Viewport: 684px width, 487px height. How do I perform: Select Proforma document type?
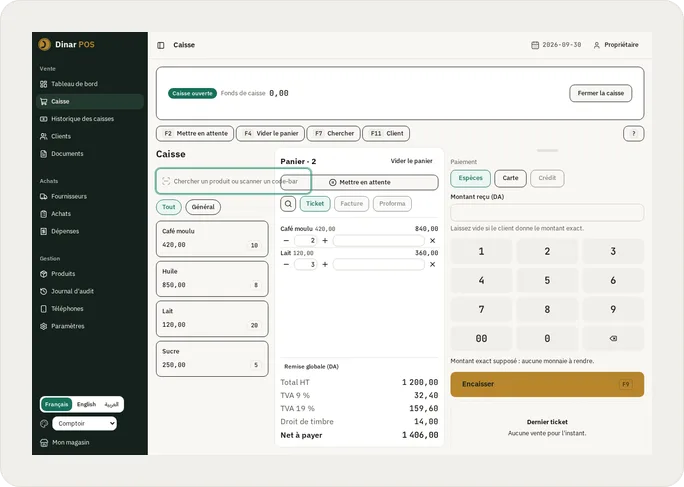tap(392, 204)
